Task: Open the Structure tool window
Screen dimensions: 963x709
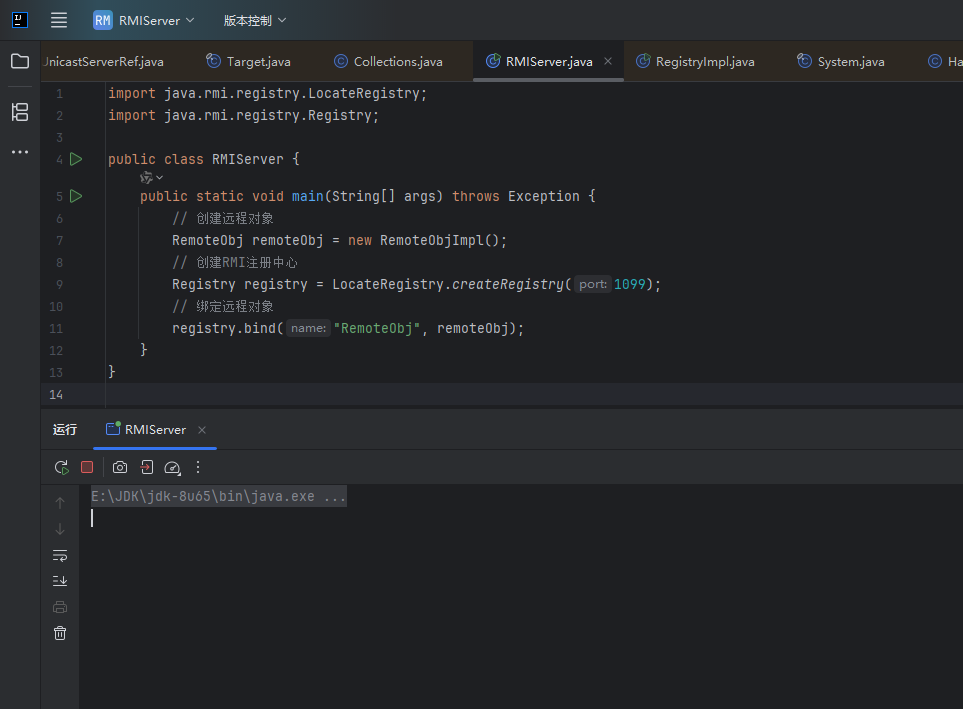Action: tap(20, 111)
